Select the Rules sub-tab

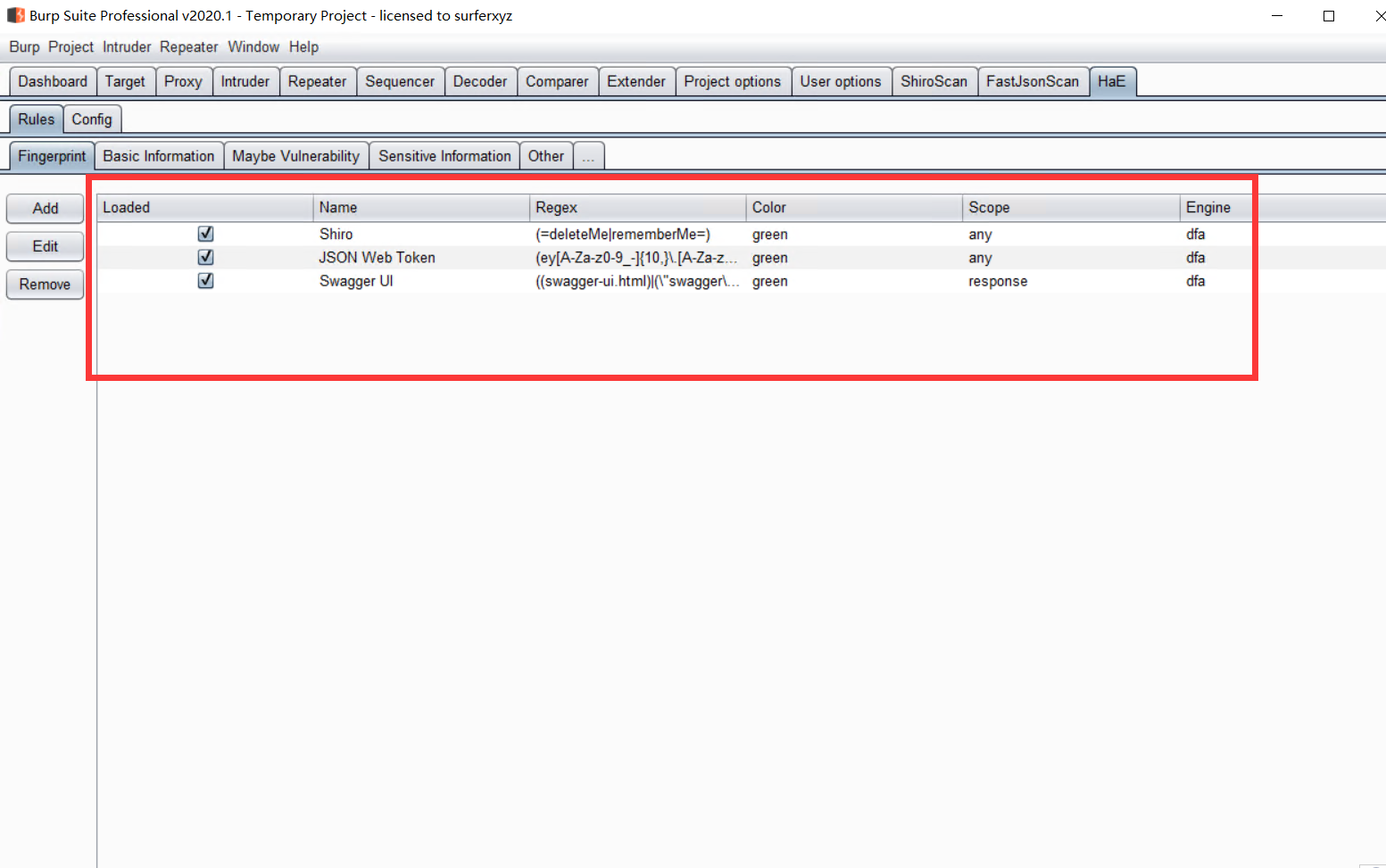[37, 120]
